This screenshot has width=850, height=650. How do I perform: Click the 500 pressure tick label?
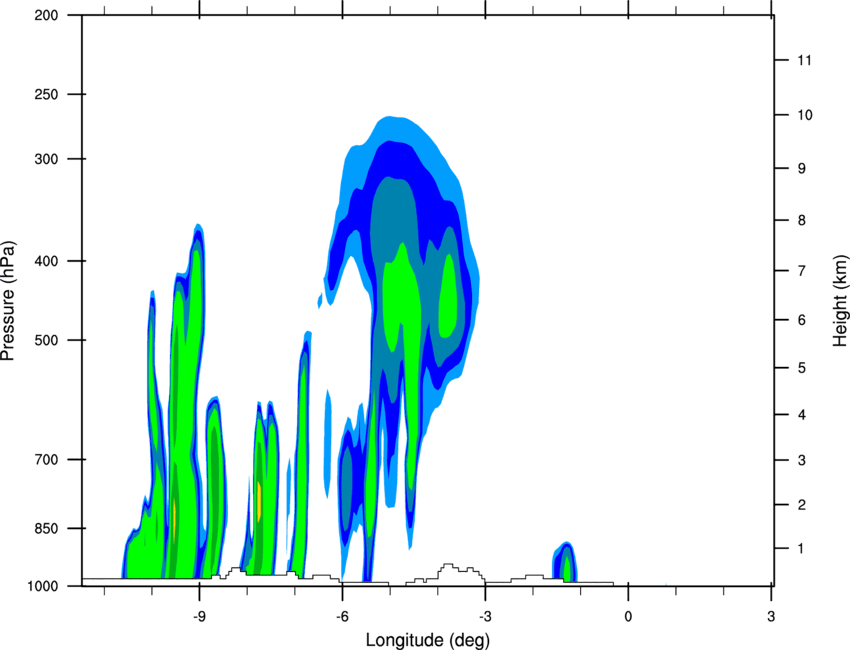click(x=46, y=340)
